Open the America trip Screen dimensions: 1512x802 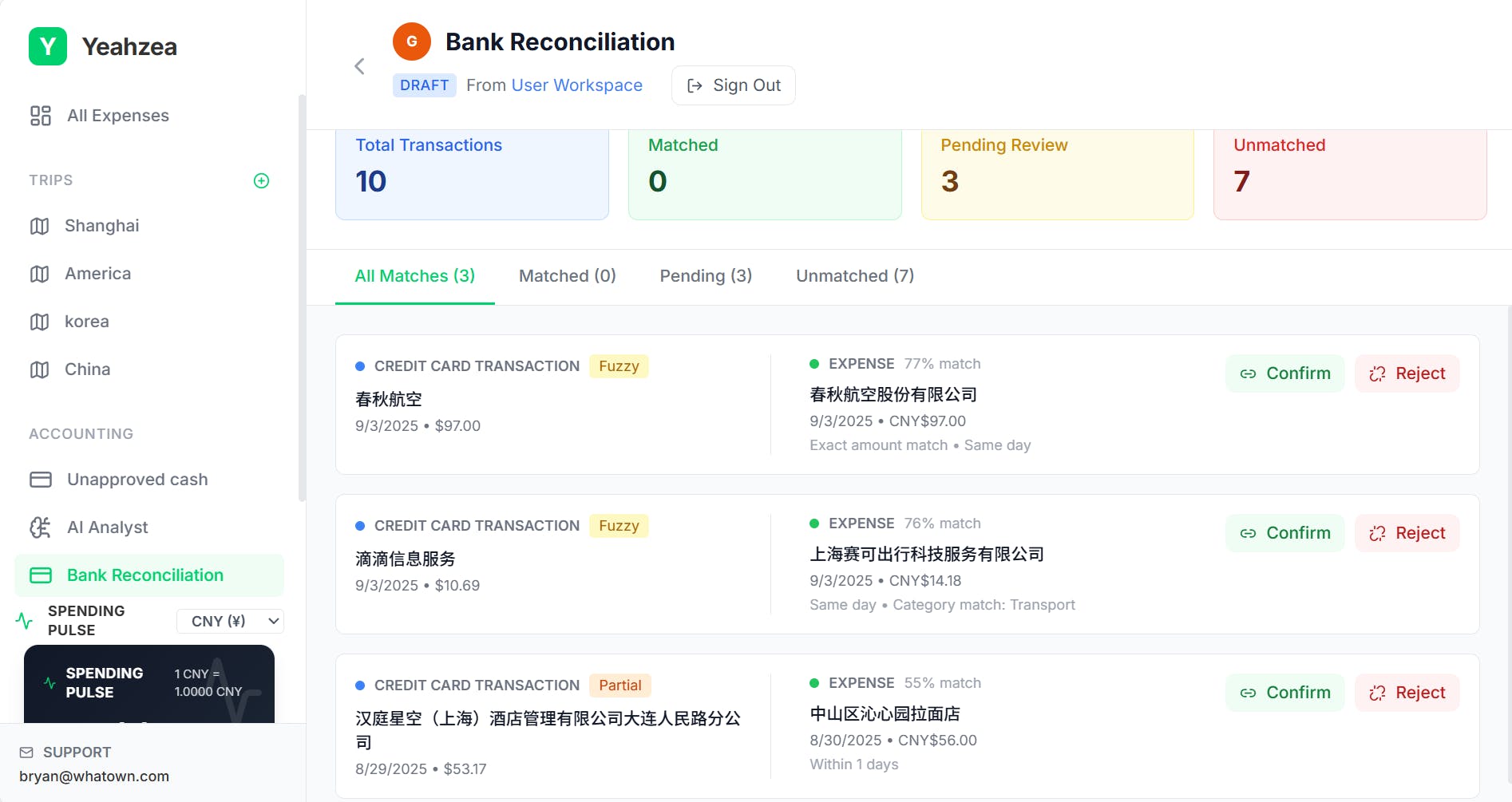pos(149,274)
